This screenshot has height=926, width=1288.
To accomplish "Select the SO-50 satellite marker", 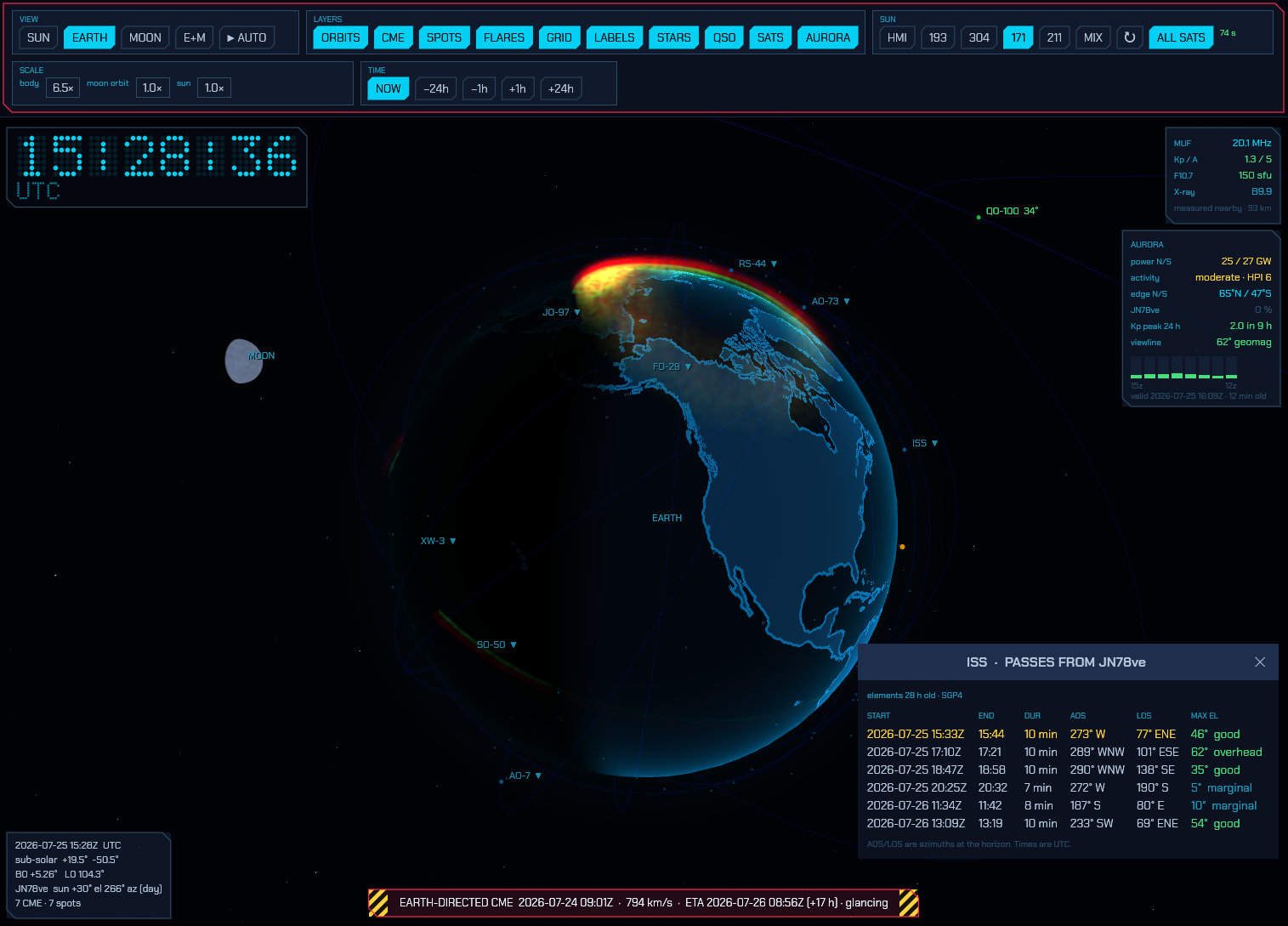I will point(496,645).
